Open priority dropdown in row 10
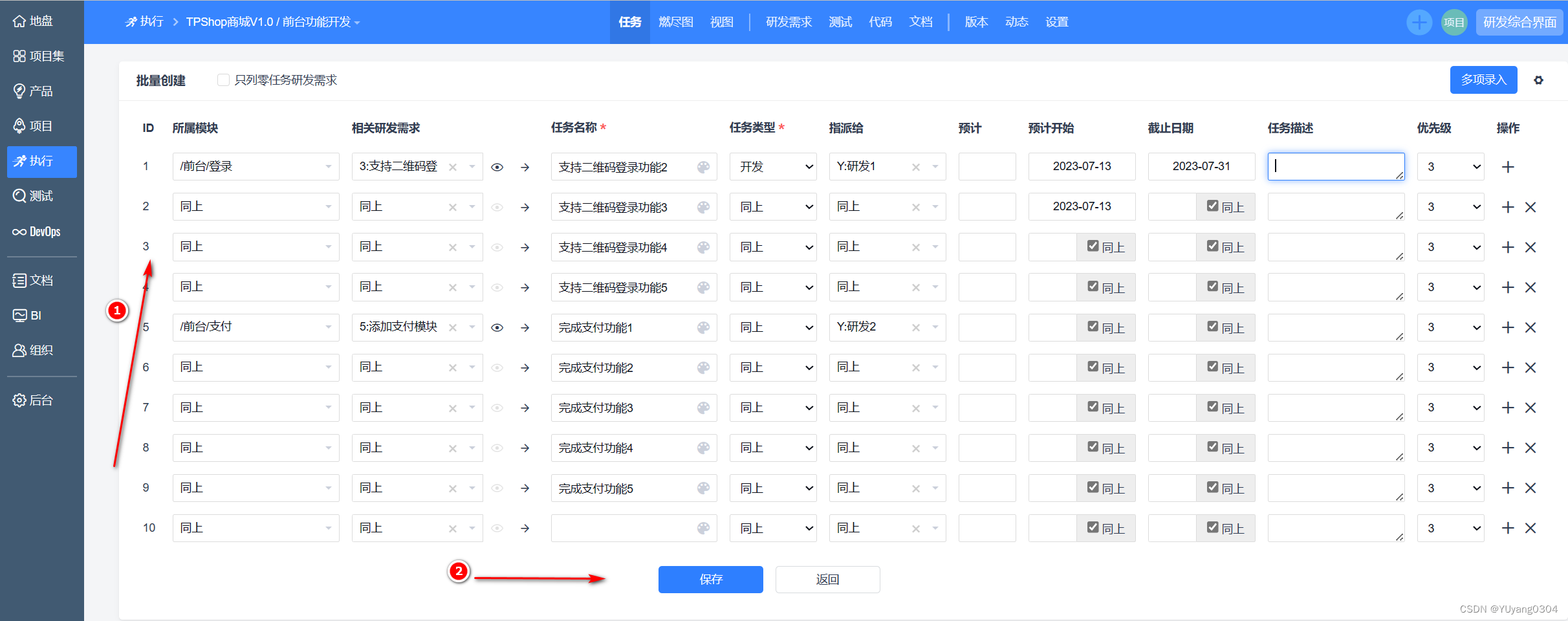Screen dimensions: 1568x621 pyautogui.click(x=1450, y=528)
